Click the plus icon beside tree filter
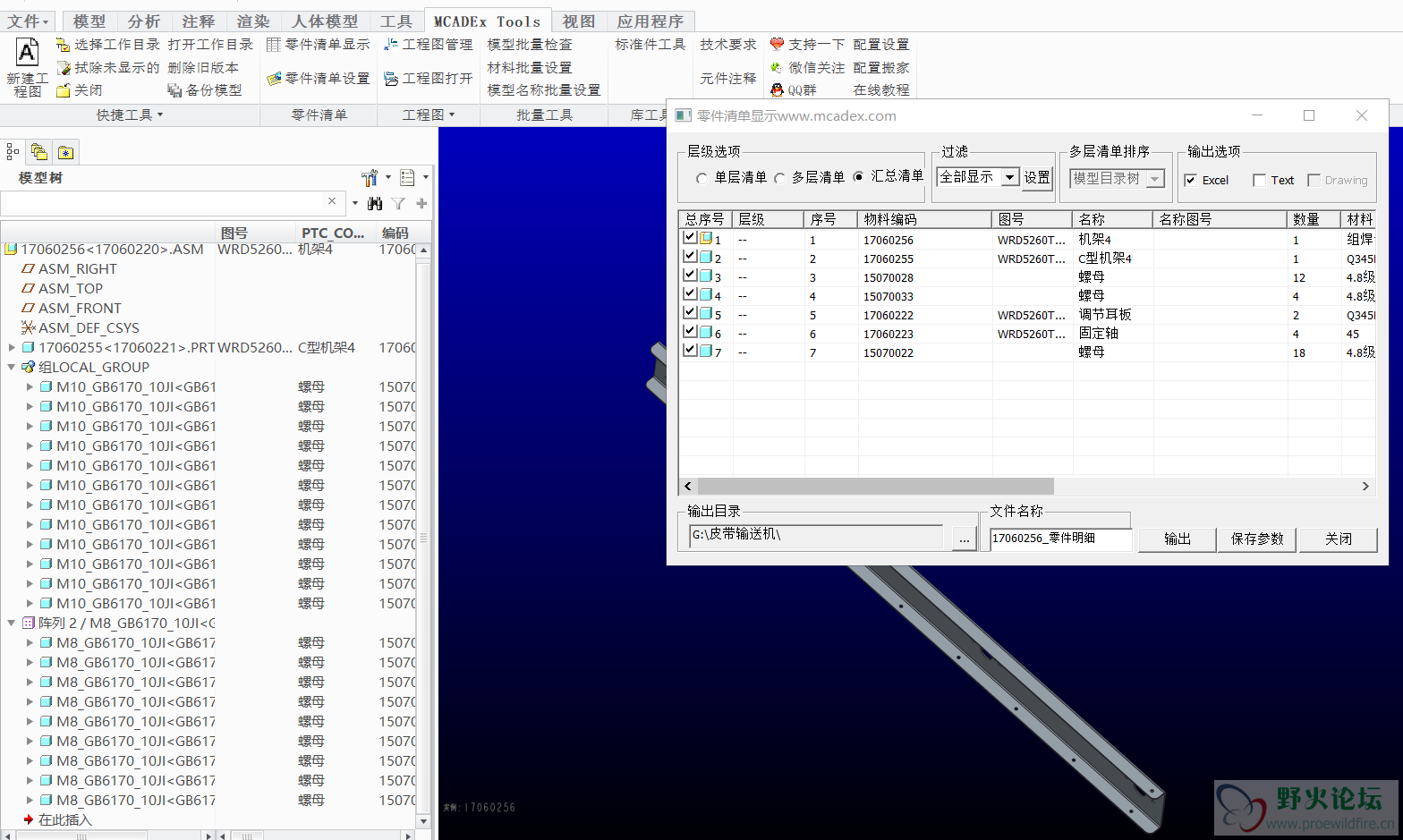This screenshot has width=1403, height=840. [421, 204]
